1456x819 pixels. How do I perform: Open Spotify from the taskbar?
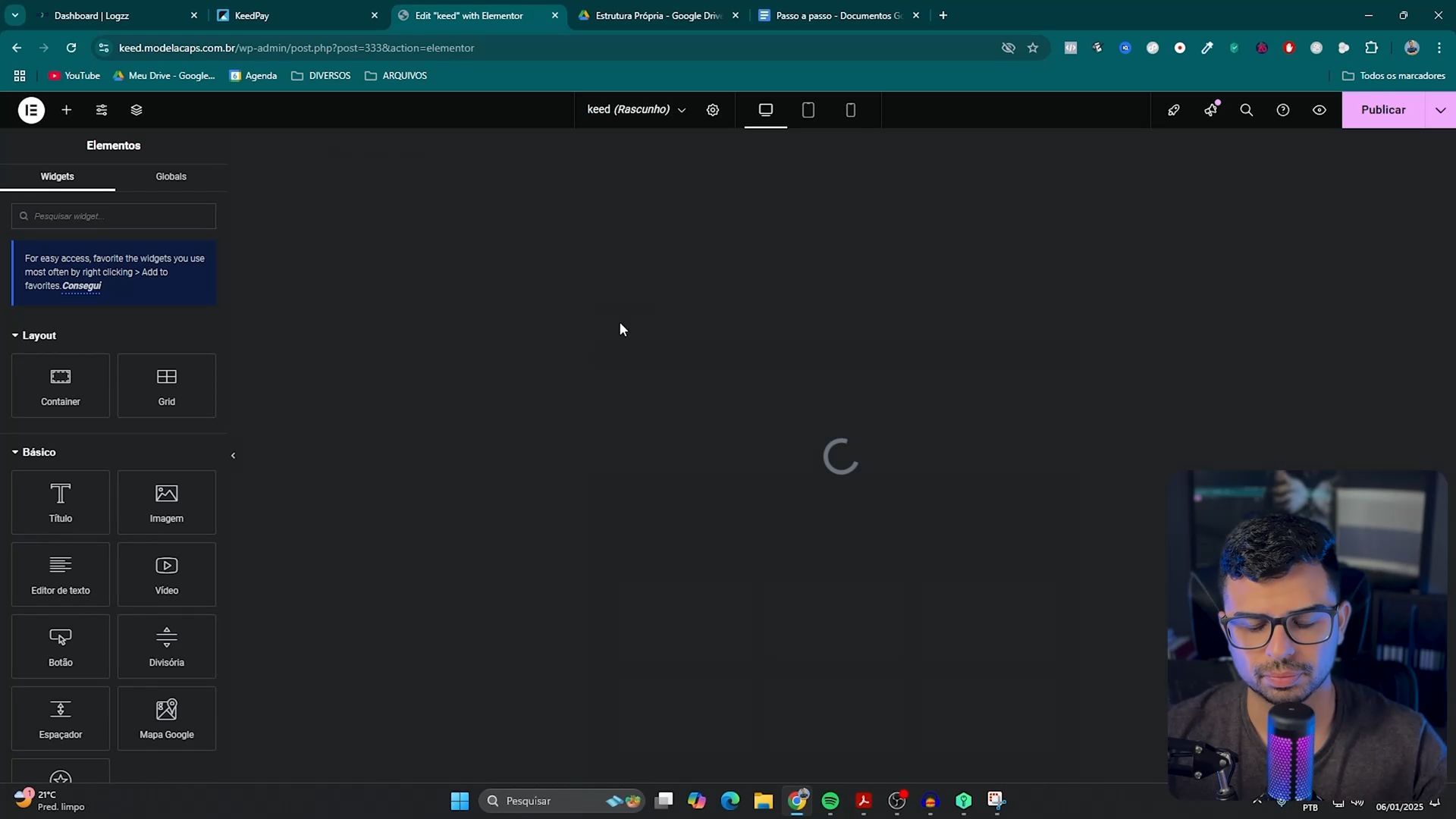coord(830,801)
